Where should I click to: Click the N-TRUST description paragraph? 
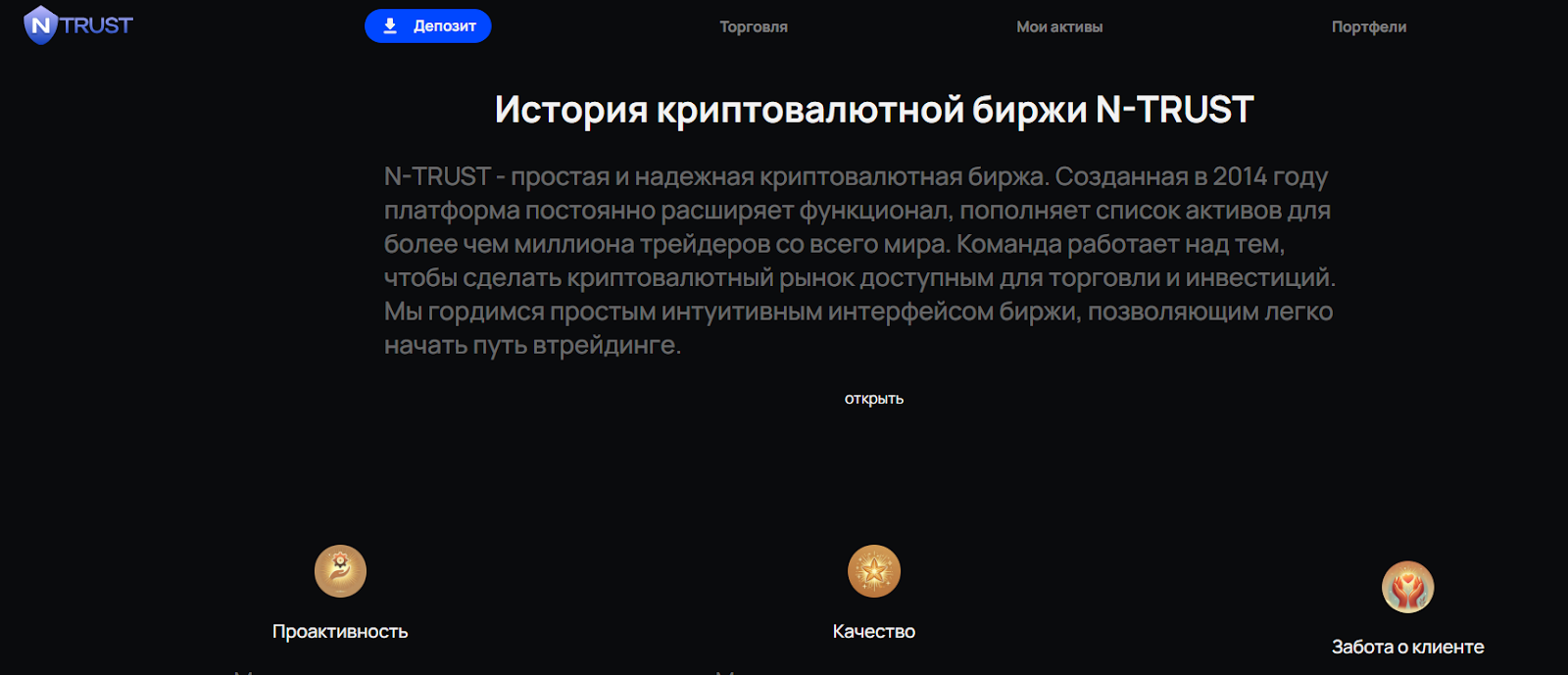858,261
